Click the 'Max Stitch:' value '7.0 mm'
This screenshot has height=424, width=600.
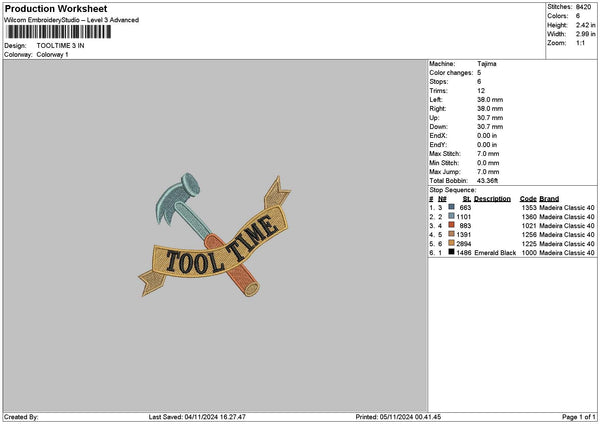point(488,154)
